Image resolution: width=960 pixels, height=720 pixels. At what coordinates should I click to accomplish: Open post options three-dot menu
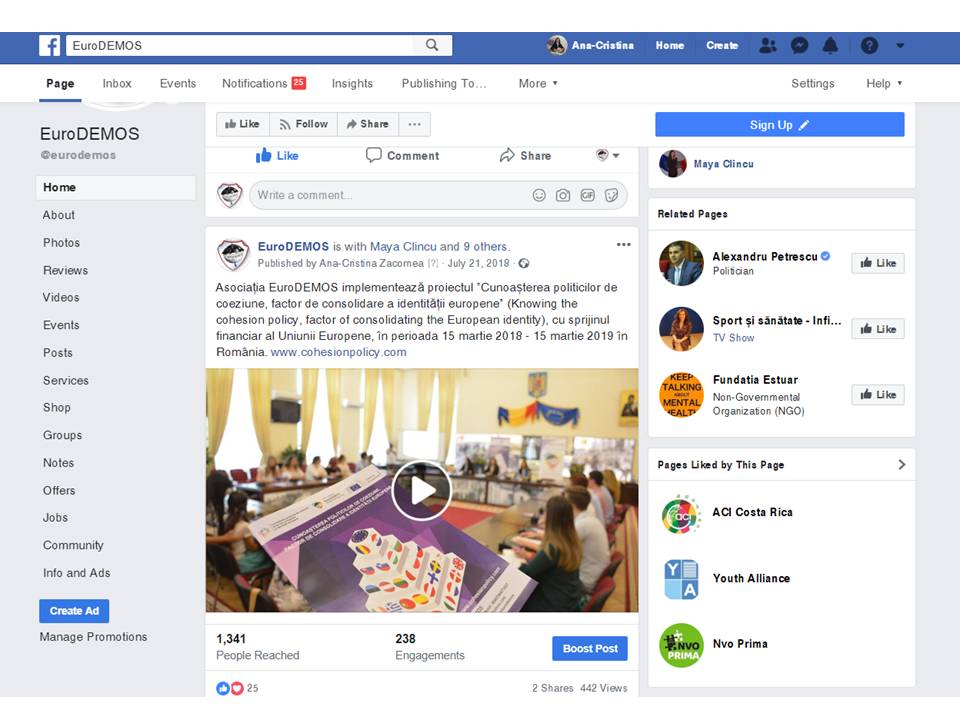click(x=623, y=245)
